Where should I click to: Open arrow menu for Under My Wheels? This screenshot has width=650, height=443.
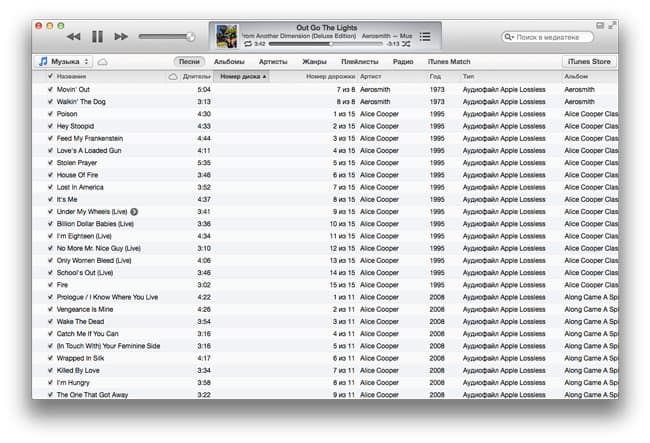pos(134,212)
